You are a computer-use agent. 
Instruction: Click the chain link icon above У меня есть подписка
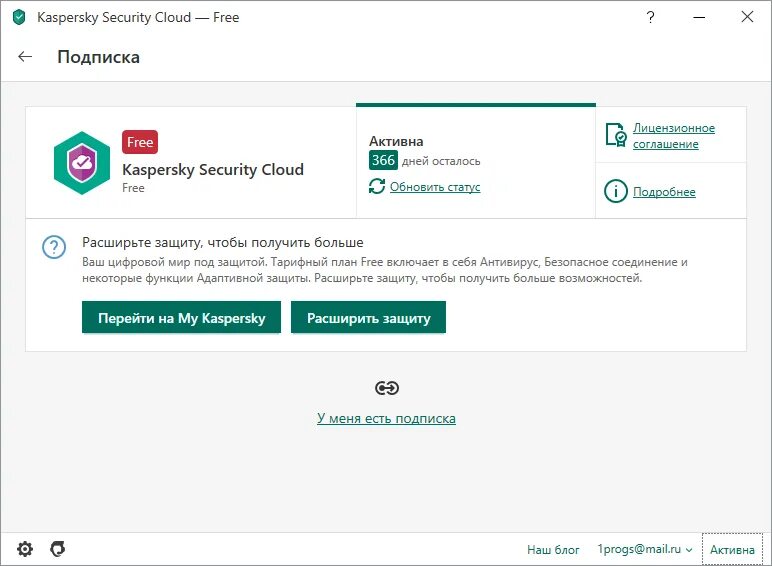(386, 388)
